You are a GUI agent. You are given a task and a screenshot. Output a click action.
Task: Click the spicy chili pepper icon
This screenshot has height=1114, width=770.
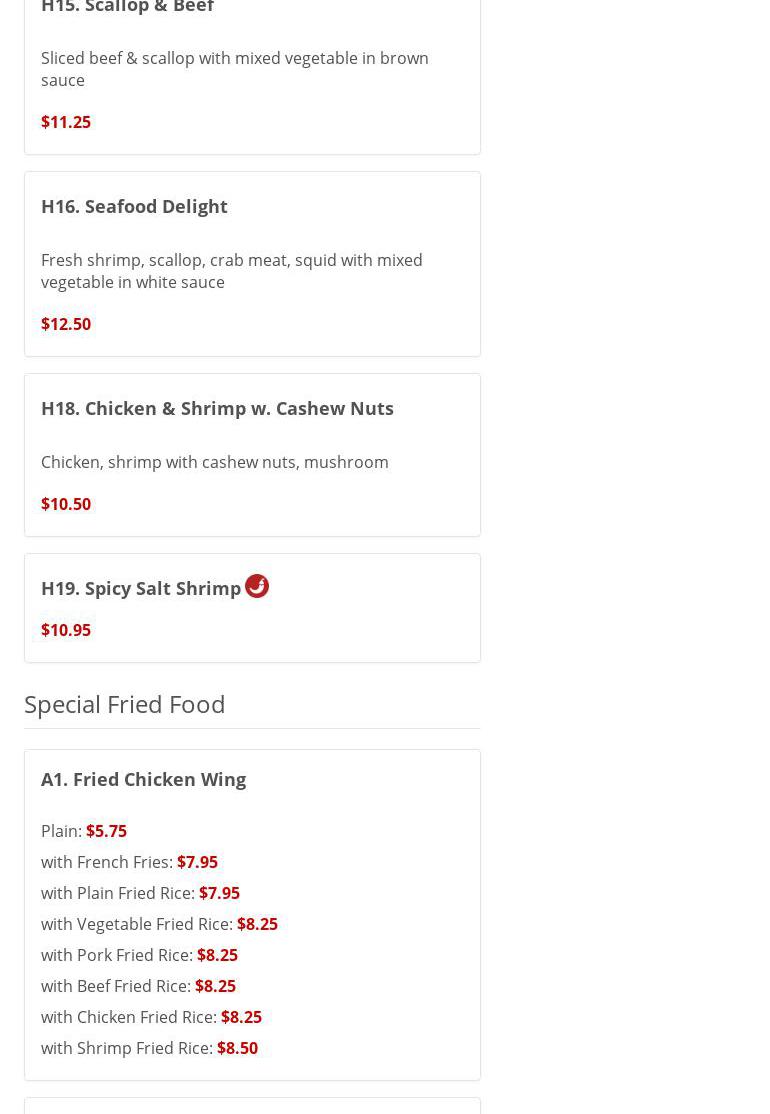[257, 586]
